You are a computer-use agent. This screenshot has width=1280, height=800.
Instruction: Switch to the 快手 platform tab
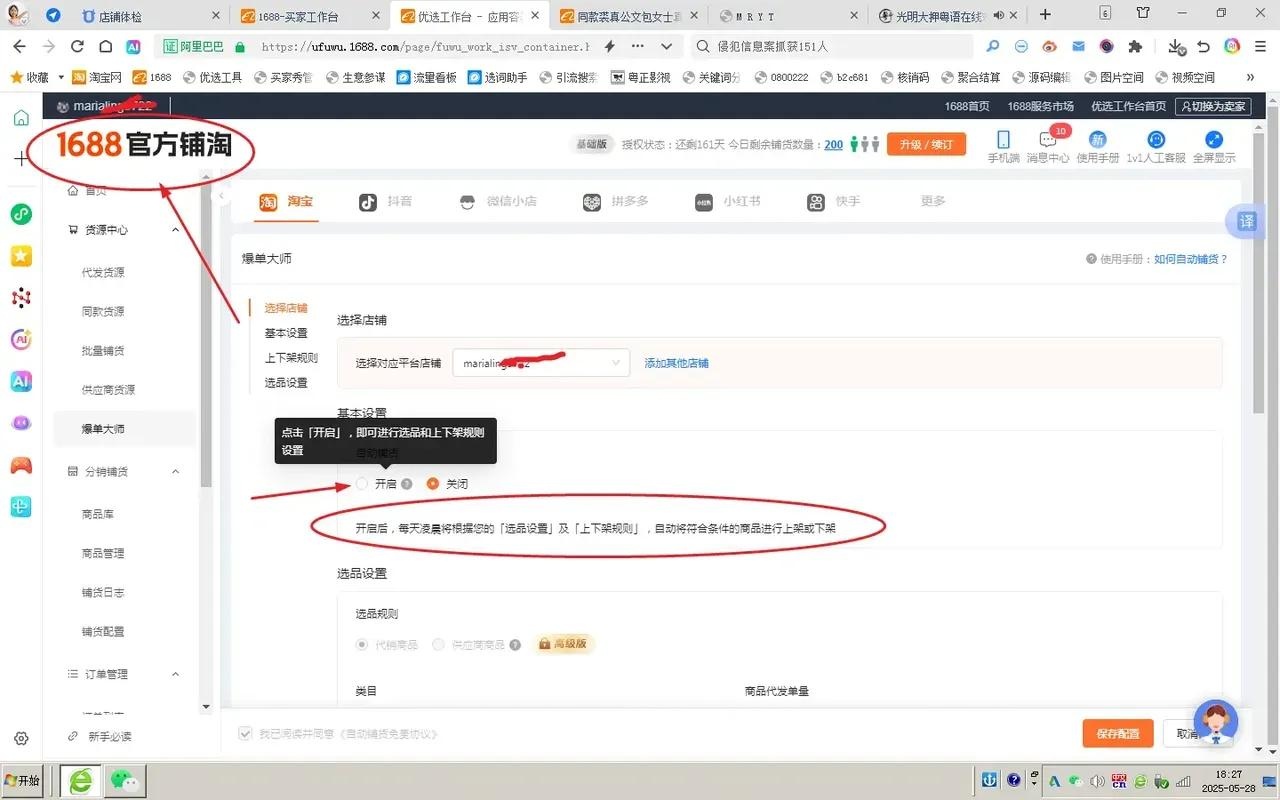click(834, 201)
